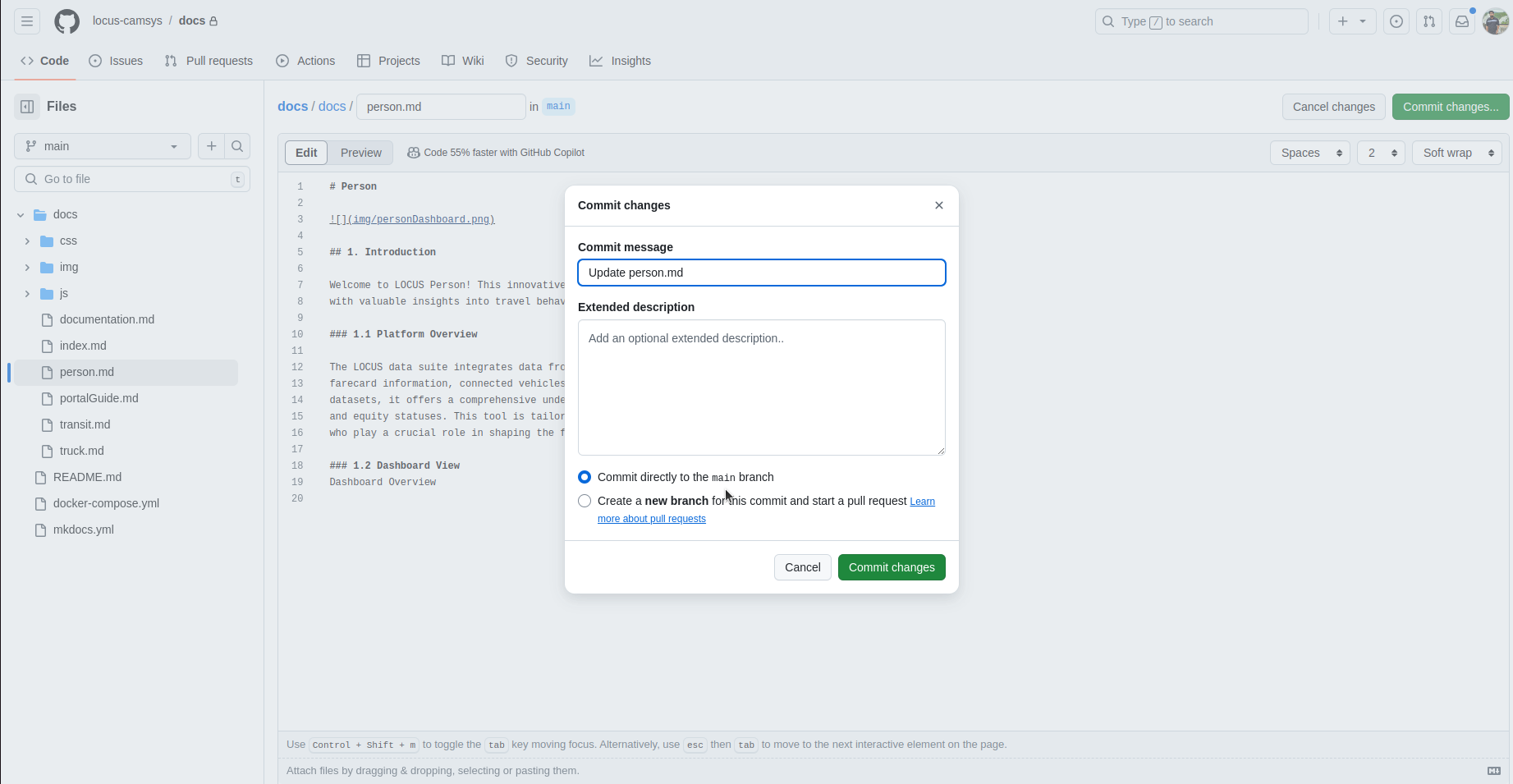Open the main branch selector dropdown

[x=103, y=146]
